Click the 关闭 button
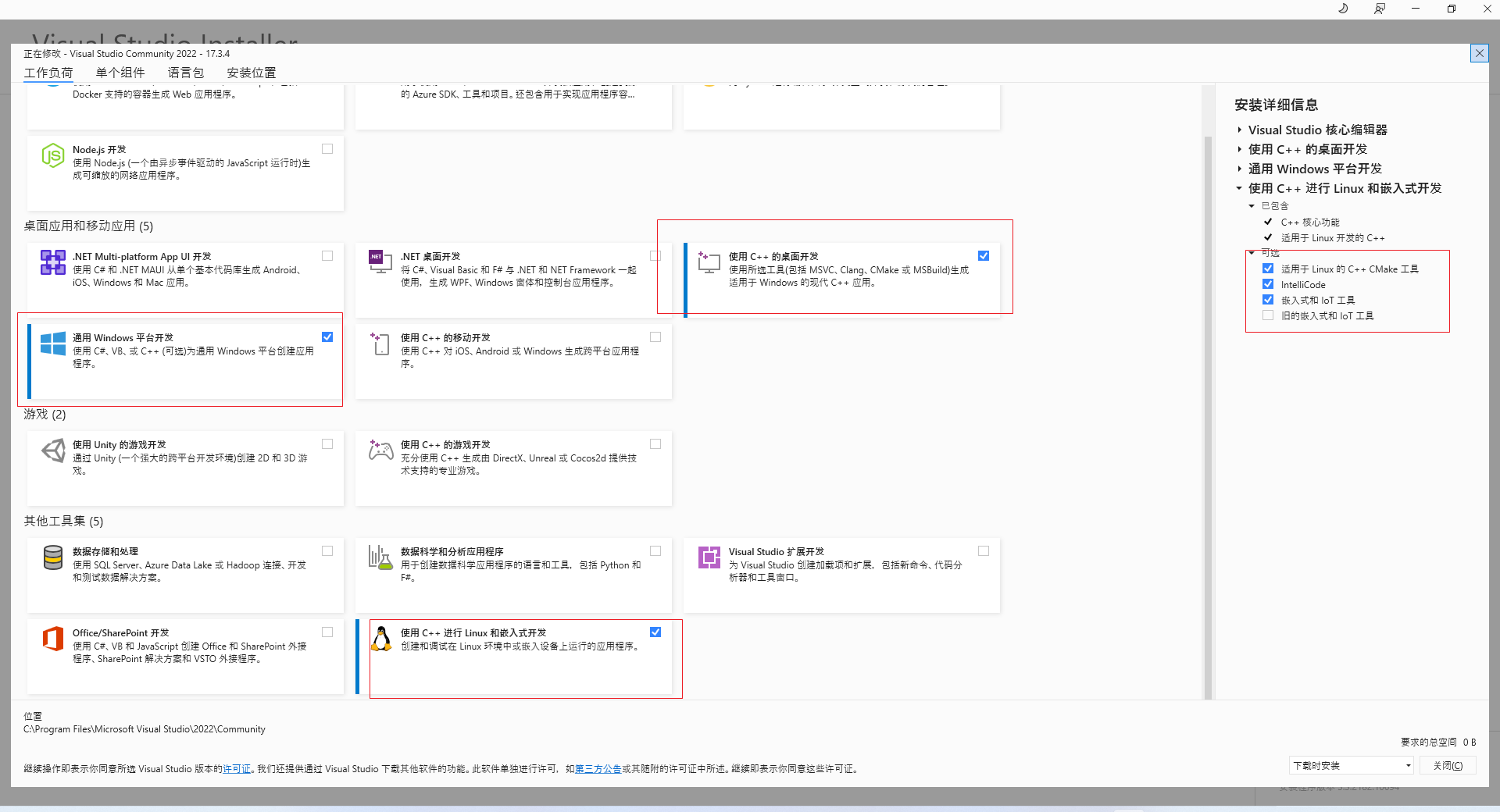Image resolution: width=1500 pixels, height=812 pixels. pos(1448,765)
